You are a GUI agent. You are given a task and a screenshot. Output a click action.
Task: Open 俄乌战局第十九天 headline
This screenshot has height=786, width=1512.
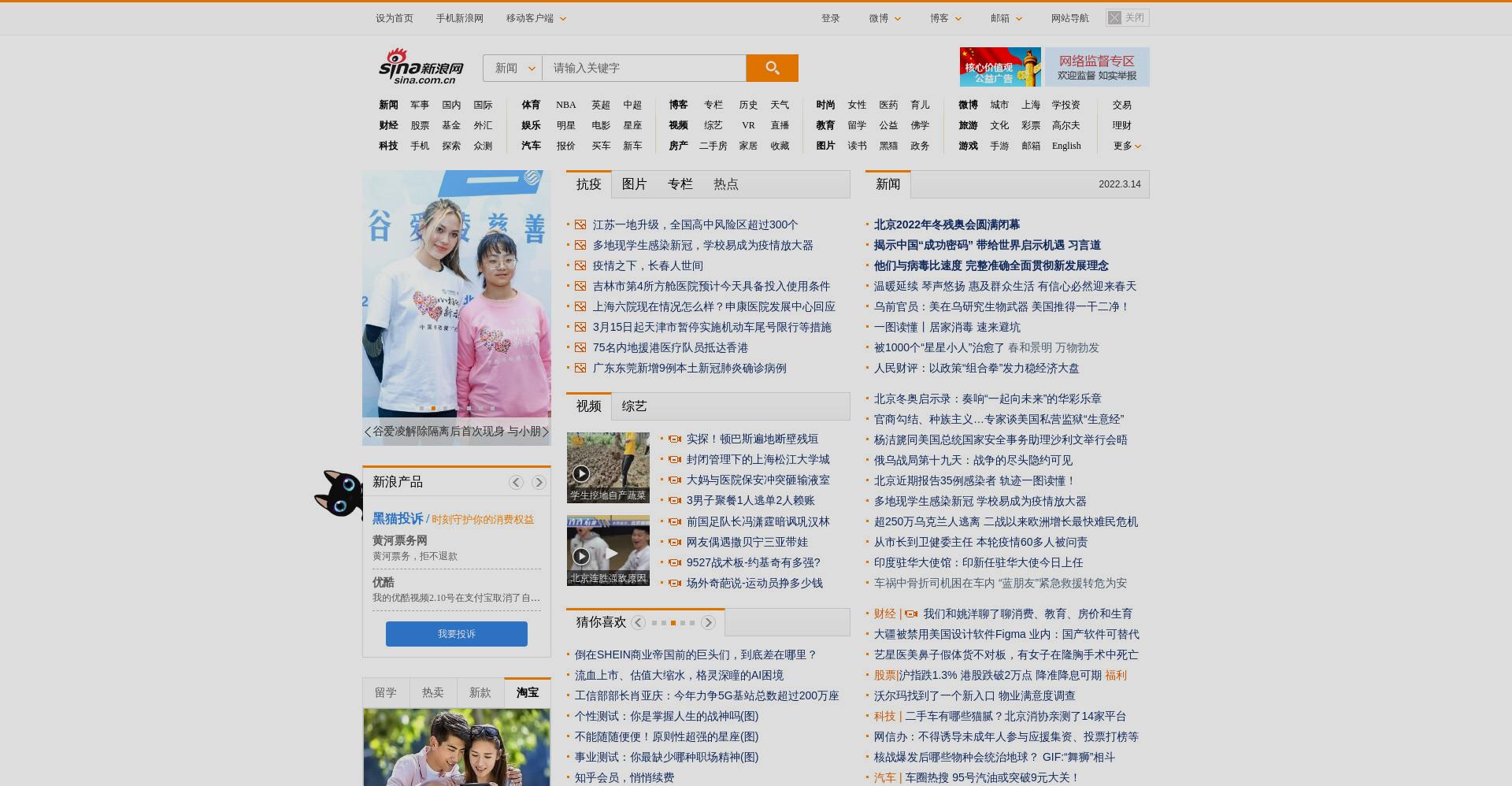click(973, 460)
